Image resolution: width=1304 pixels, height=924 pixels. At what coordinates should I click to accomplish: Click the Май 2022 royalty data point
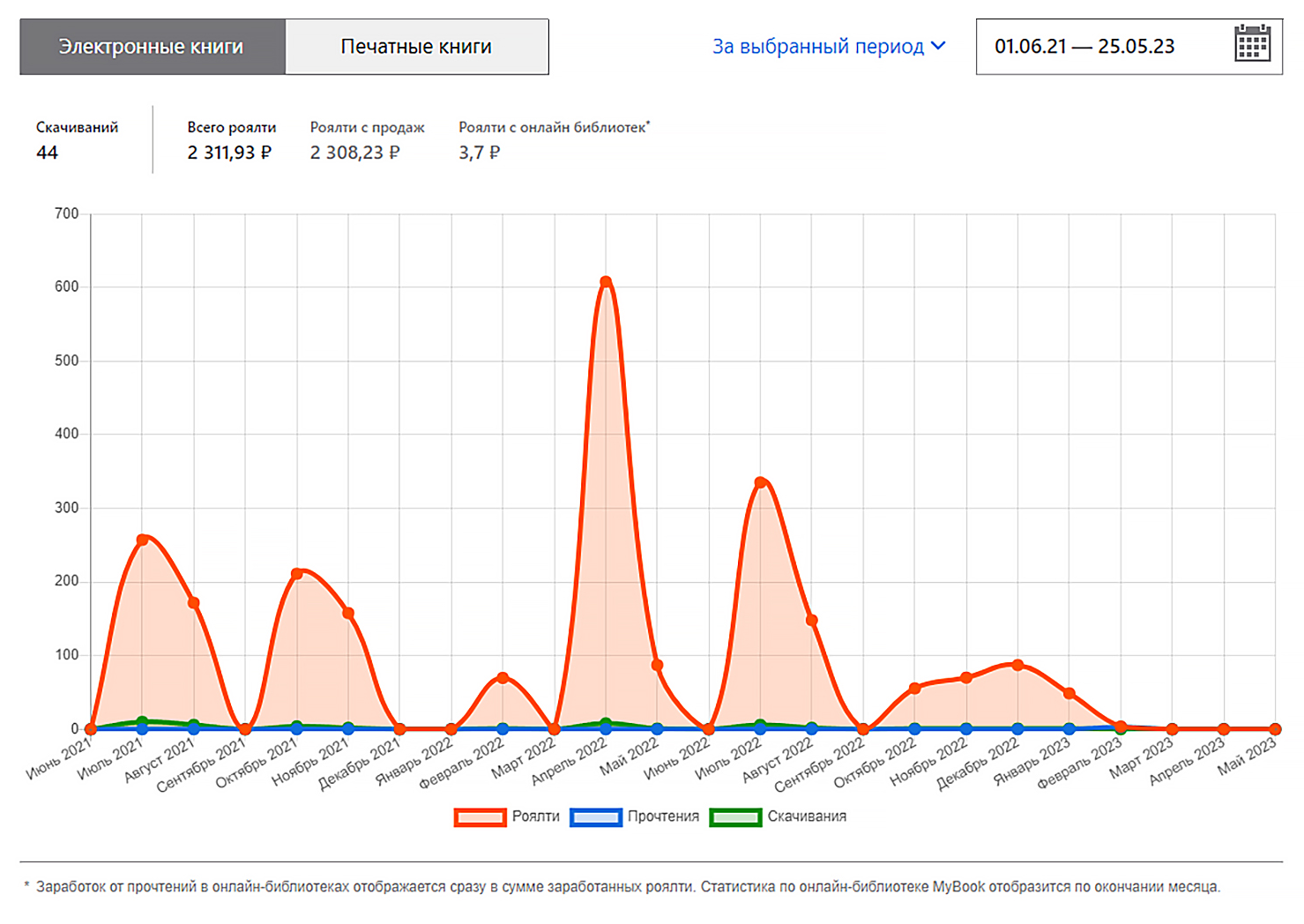pos(657,666)
